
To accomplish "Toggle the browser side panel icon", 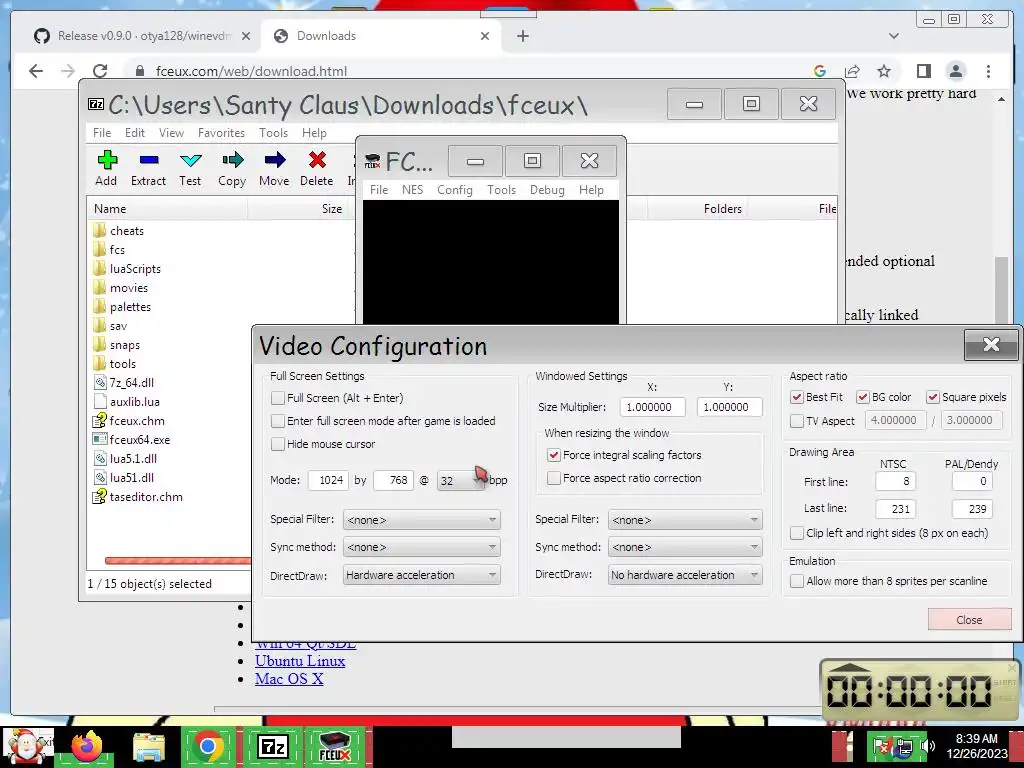I will [923, 71].
